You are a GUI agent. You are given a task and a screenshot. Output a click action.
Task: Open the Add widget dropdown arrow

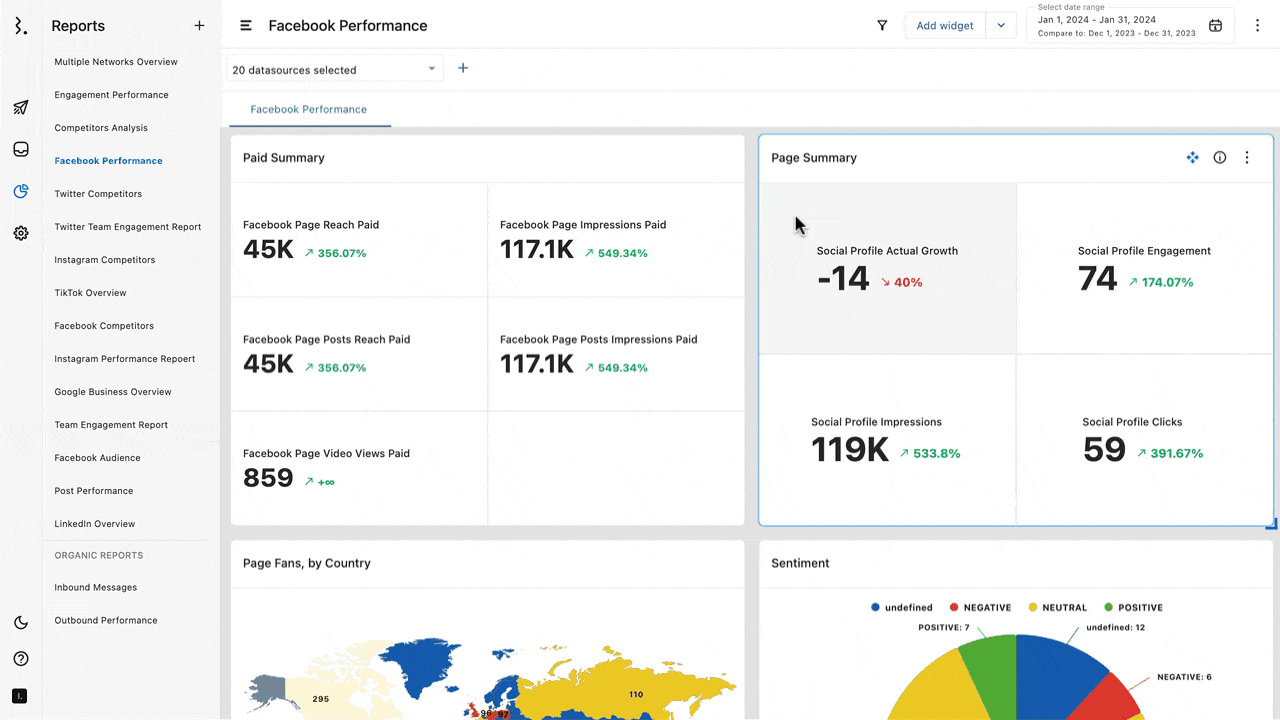[x=1001, y=26]
